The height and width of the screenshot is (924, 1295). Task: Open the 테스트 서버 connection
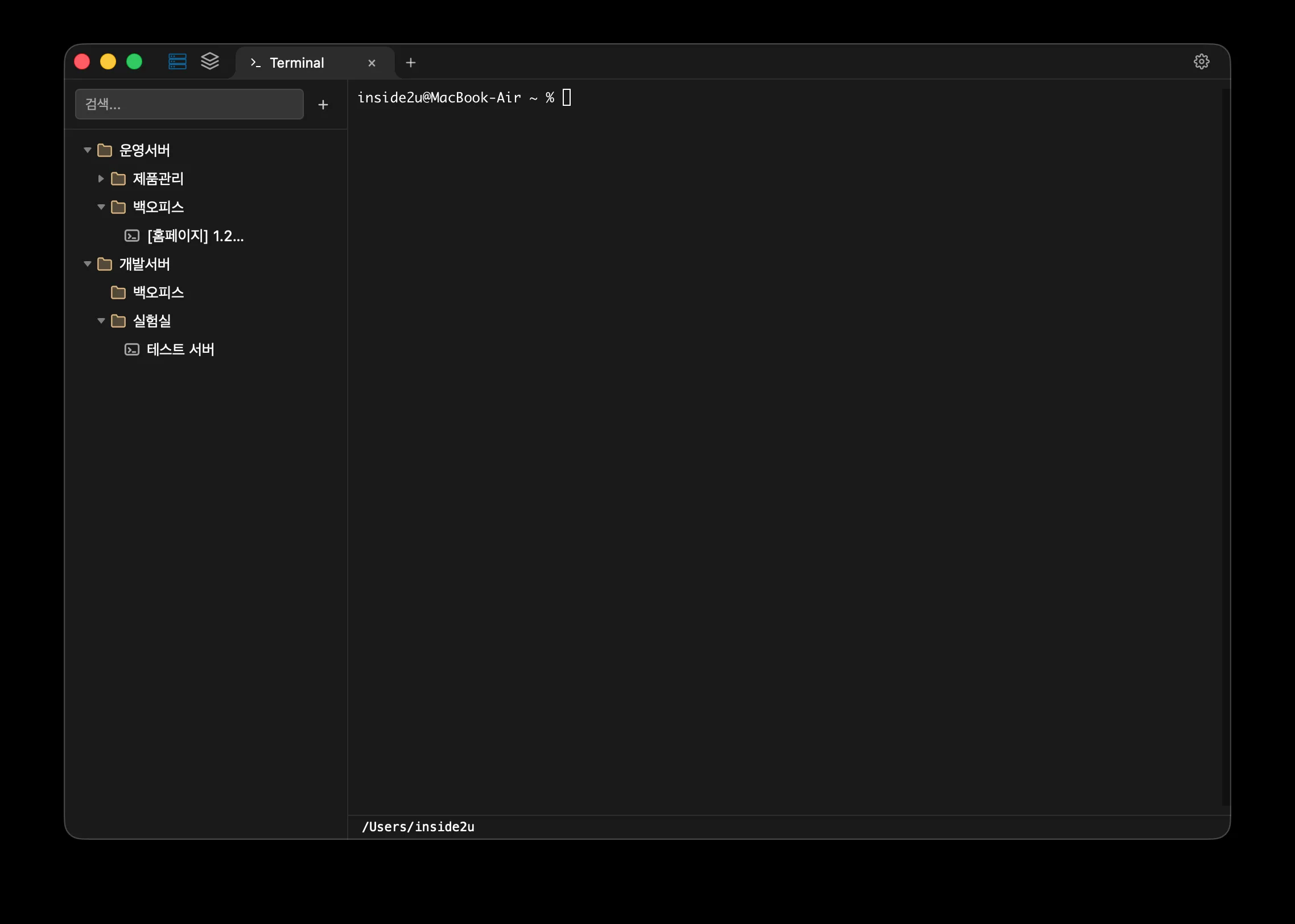point(180,349)
